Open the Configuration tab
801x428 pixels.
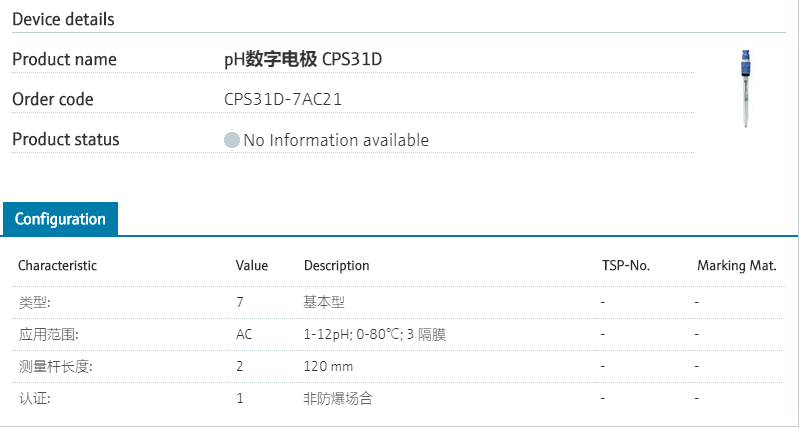coord(60,219)
